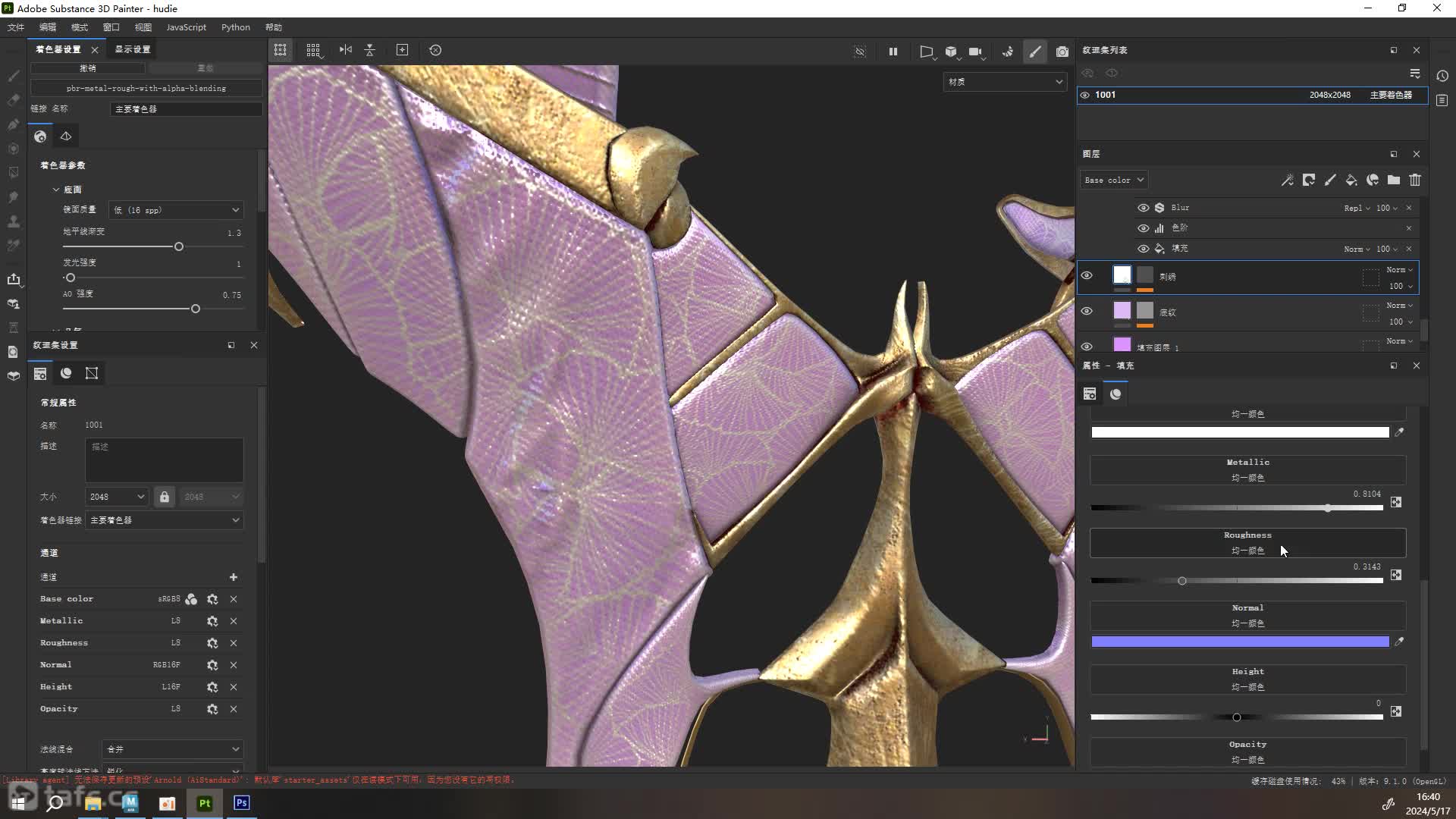Activate the painting mode brush icon in top toolbar

[x=1035, y=52]
